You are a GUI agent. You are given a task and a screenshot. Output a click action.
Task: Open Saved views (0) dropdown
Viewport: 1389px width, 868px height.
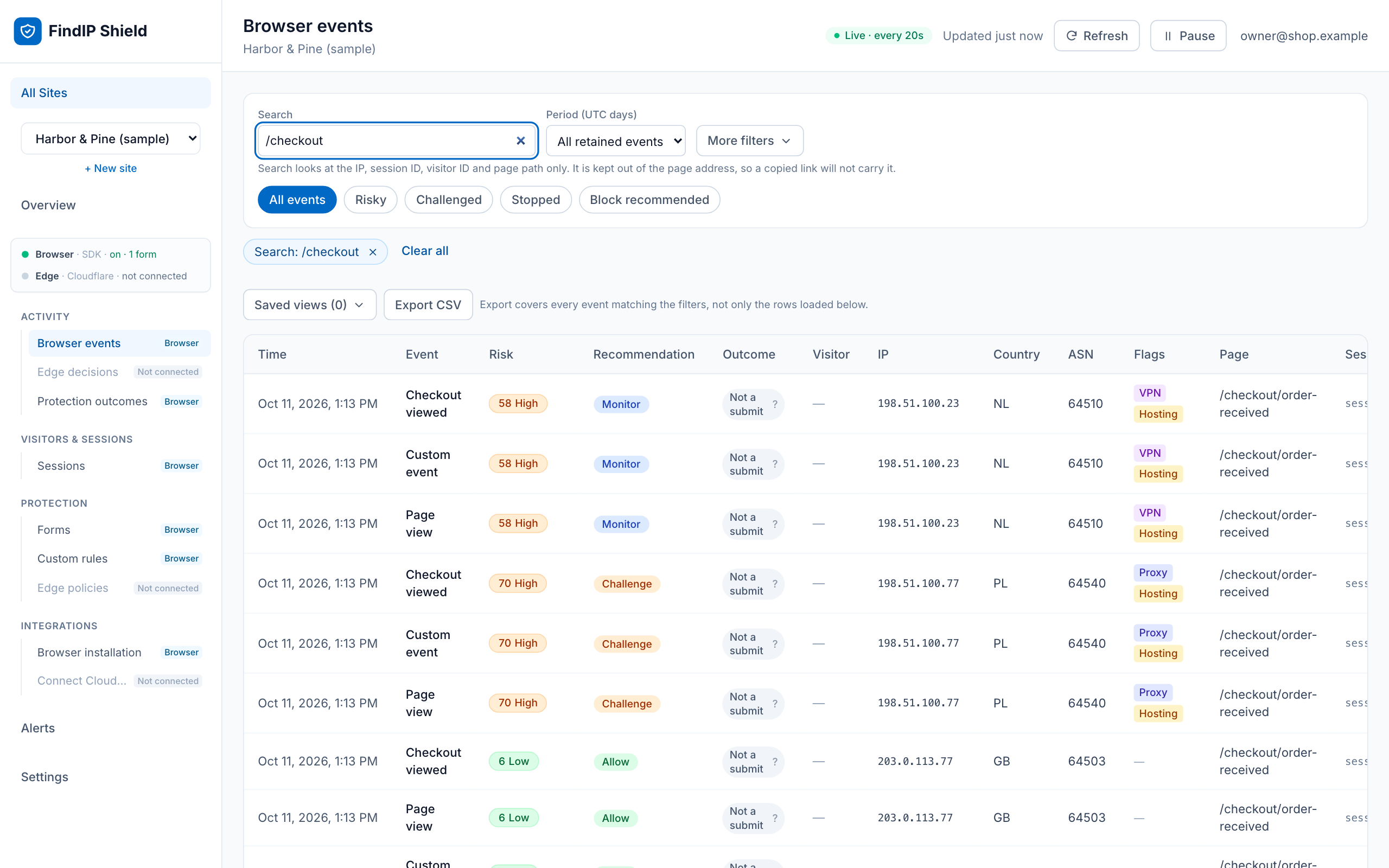coord(309,305)
